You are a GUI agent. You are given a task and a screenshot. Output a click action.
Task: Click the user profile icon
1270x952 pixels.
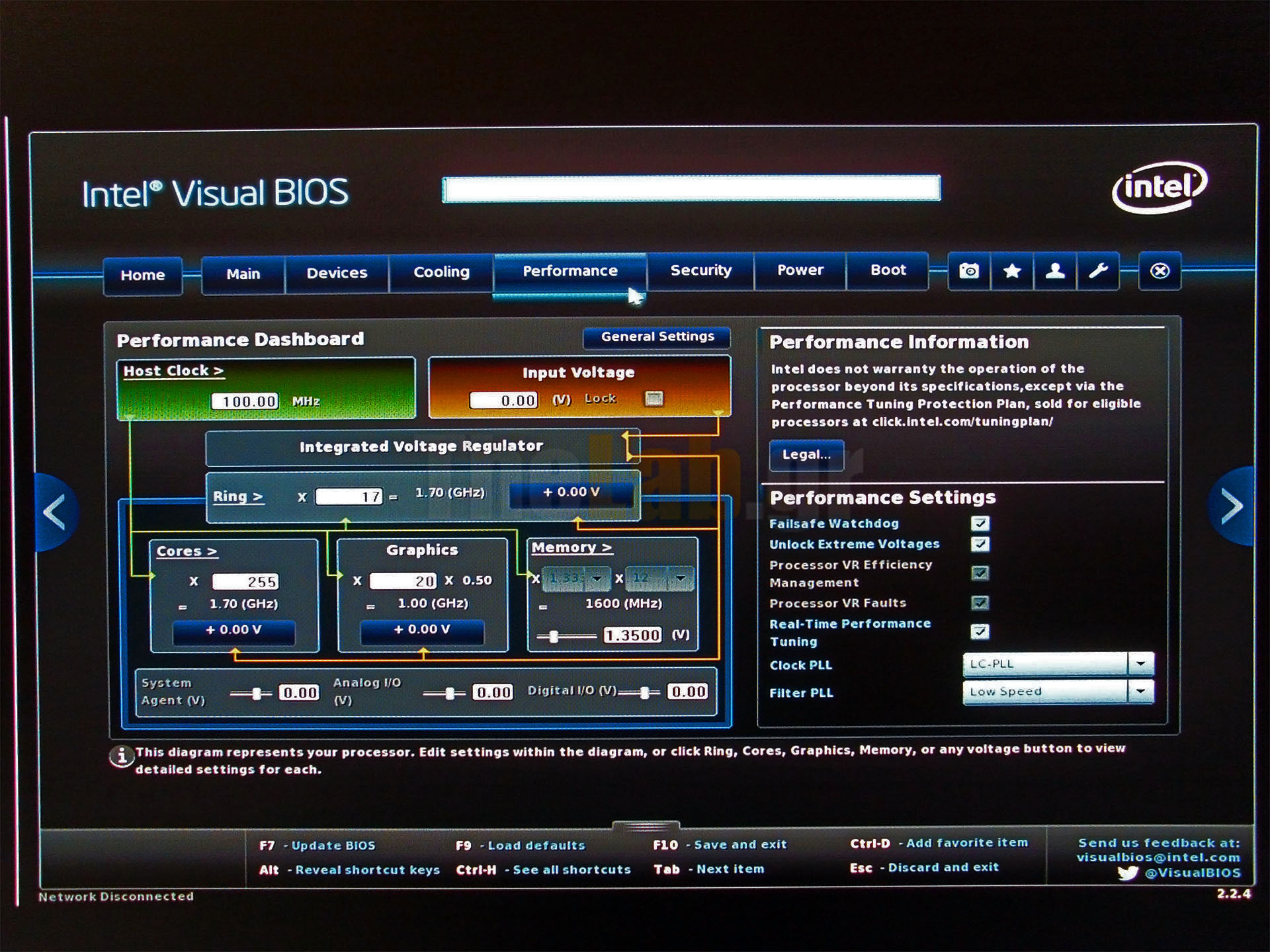click(x=1055, y=271)
